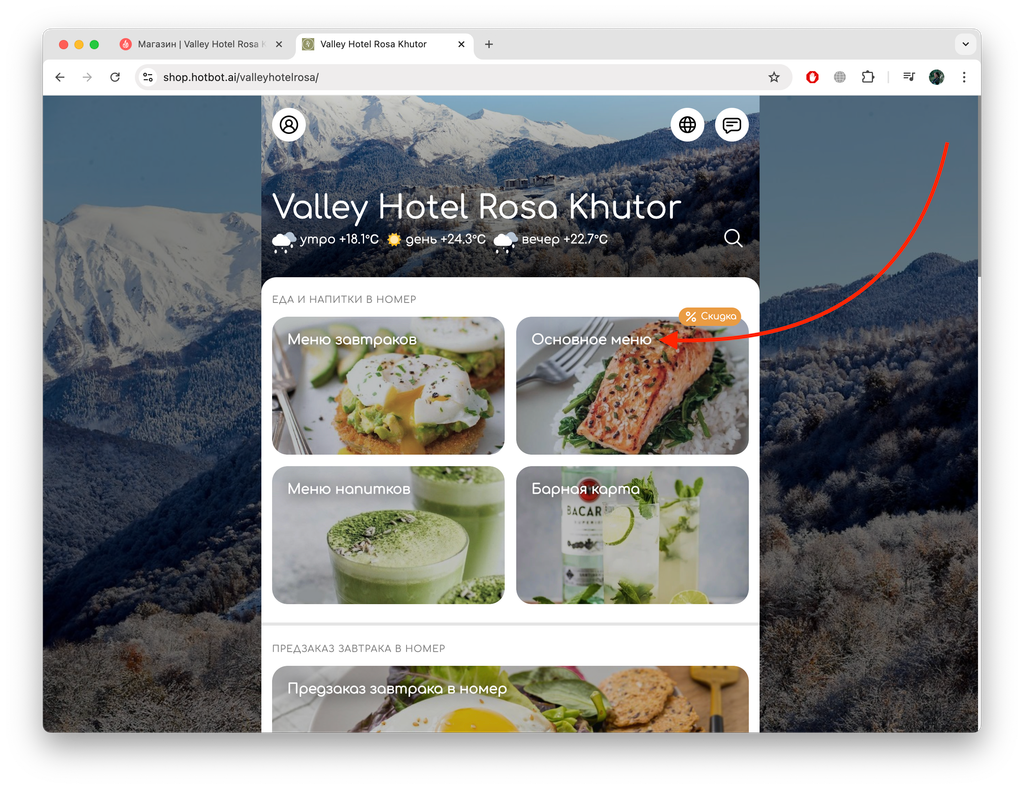
Task: Open the media control toolbar icon
Action: (908, 77)
